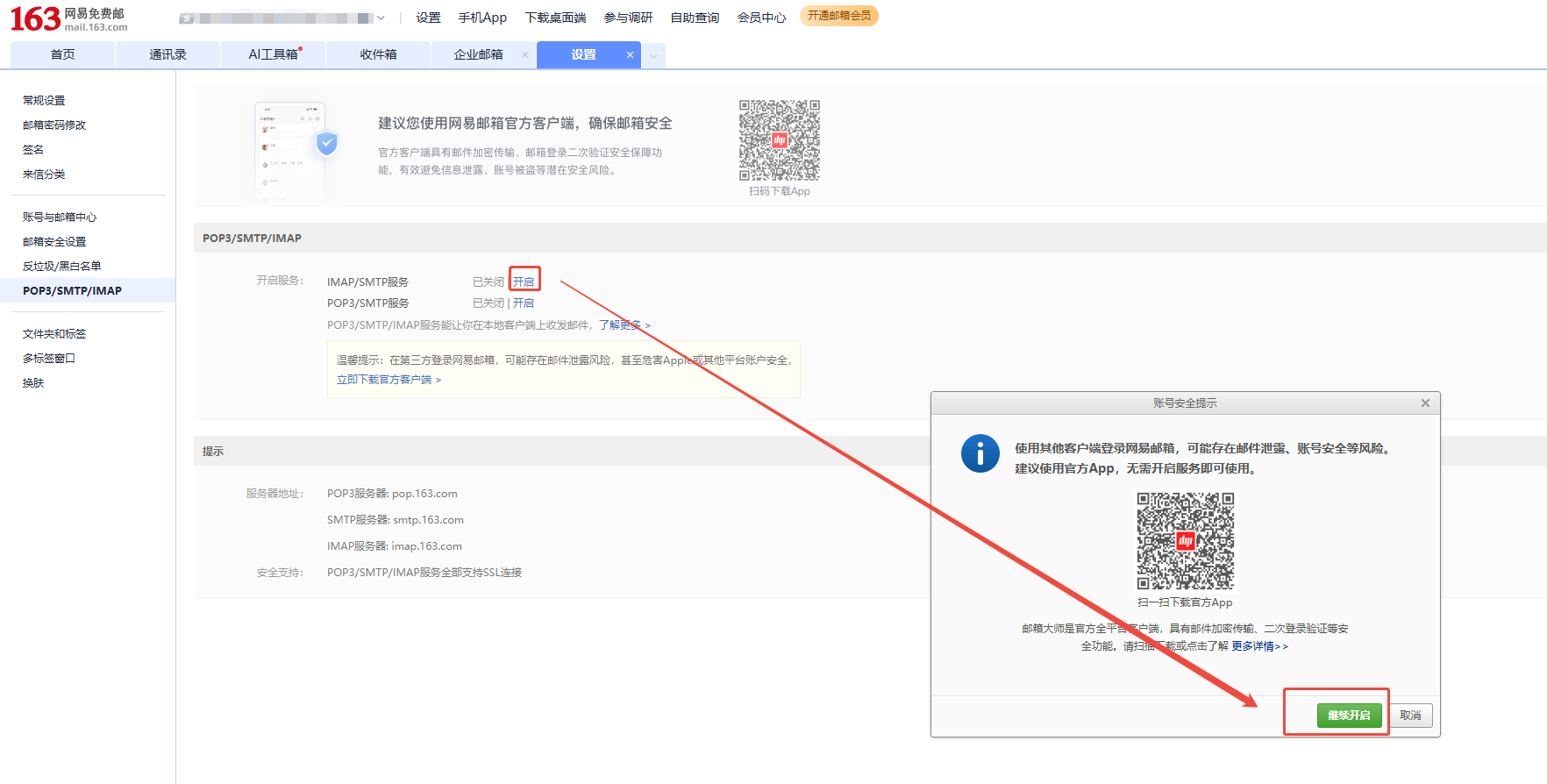Image resolution: width=1547 pixels, height=784 pixels.
Task: Close the 企业邮箱 tab
Action: (x=525, y=54)
